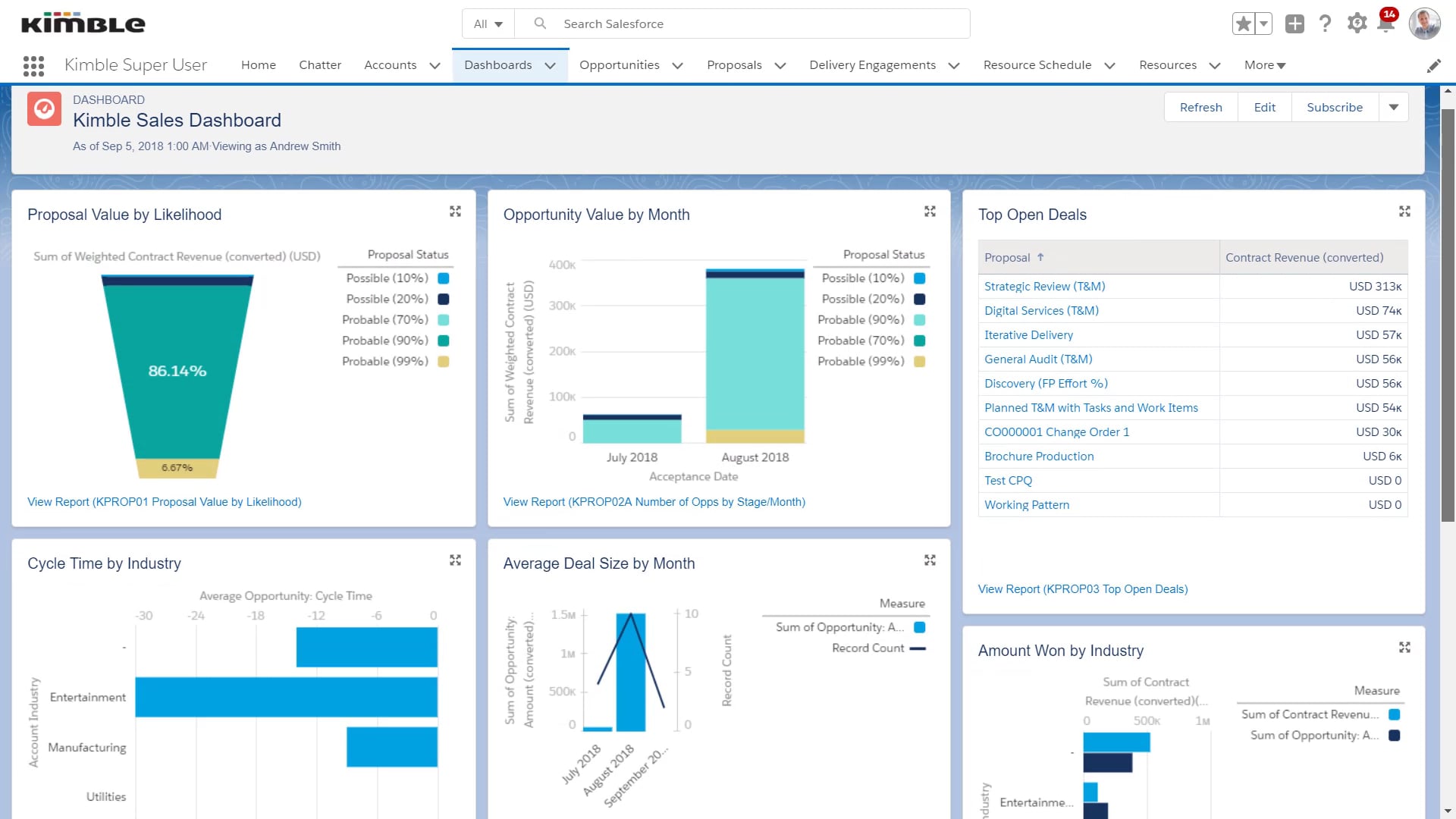Open the Proposals tab
The height and width of the screenshot is (819, 1456).
[x=734, y=65]
